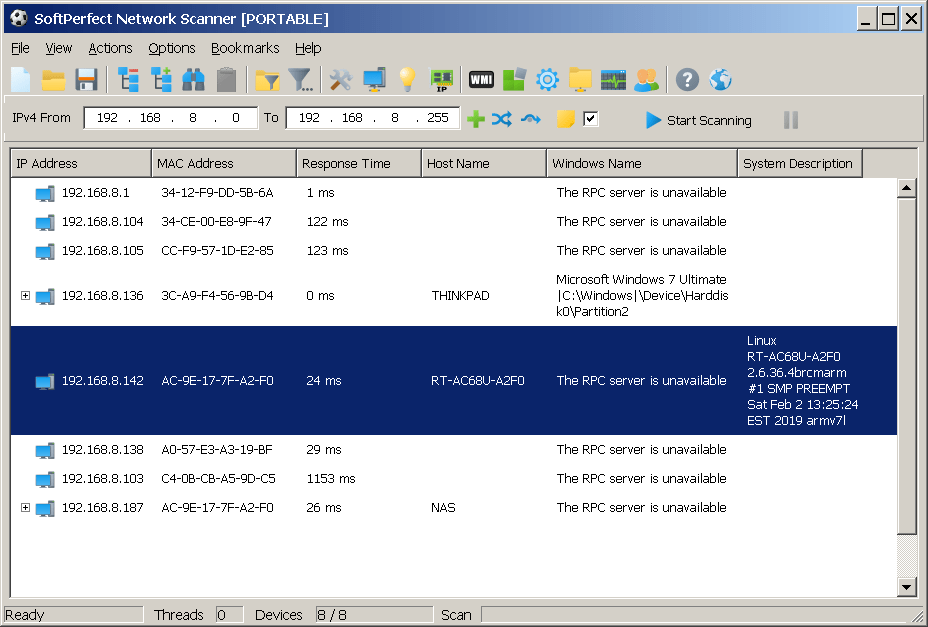Click the globe web icon
This screenshot has width=928, height=627.
pos(720,80)
